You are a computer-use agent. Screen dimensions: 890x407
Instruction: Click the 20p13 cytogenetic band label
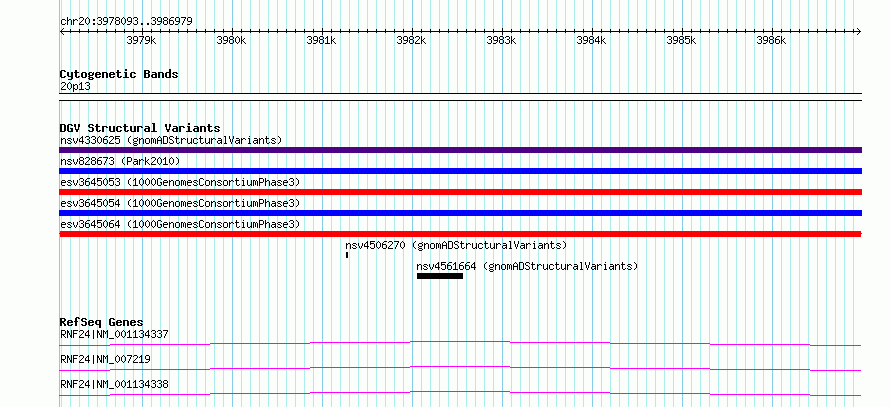[75, 87]
